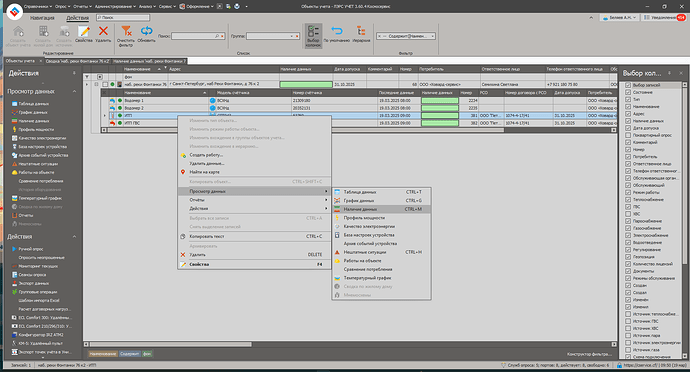Click the Удалить red X toolbar icon
The height and width of the screenshot is (372, 690).
point(103,31)
